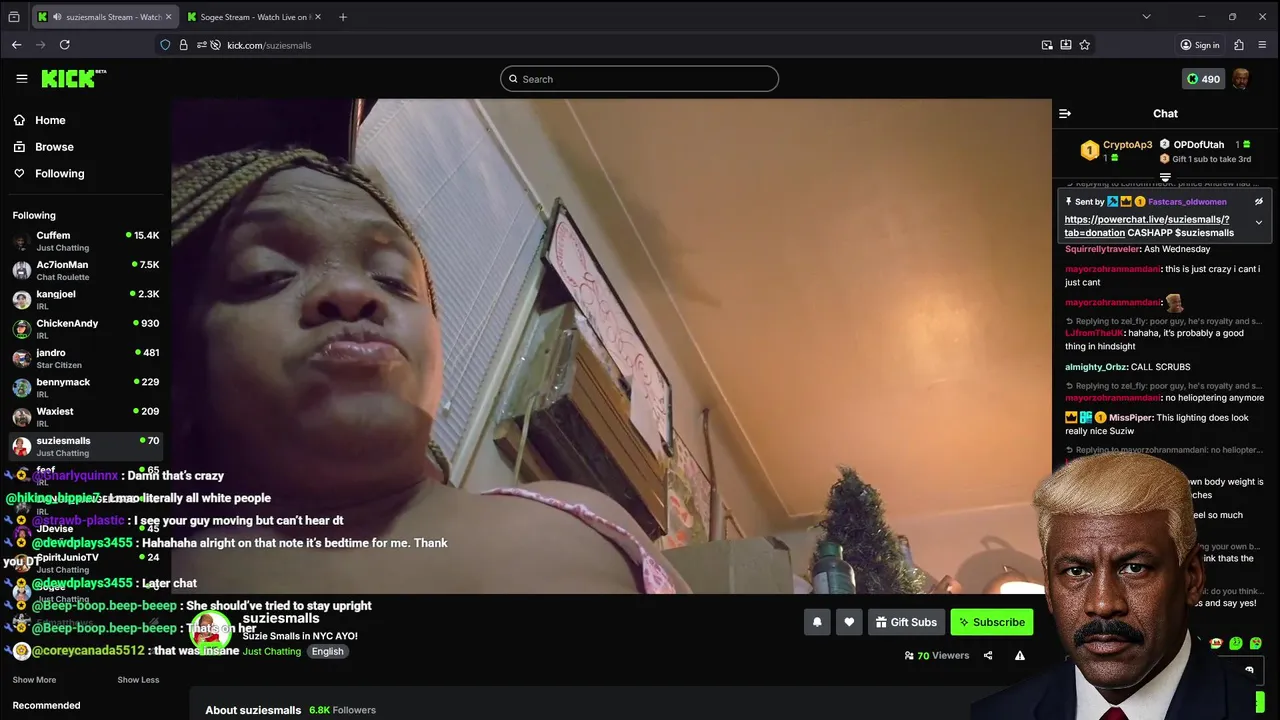Click the Browse icon in sidebar
1280x720 pixels.
(x=19, y=147)
